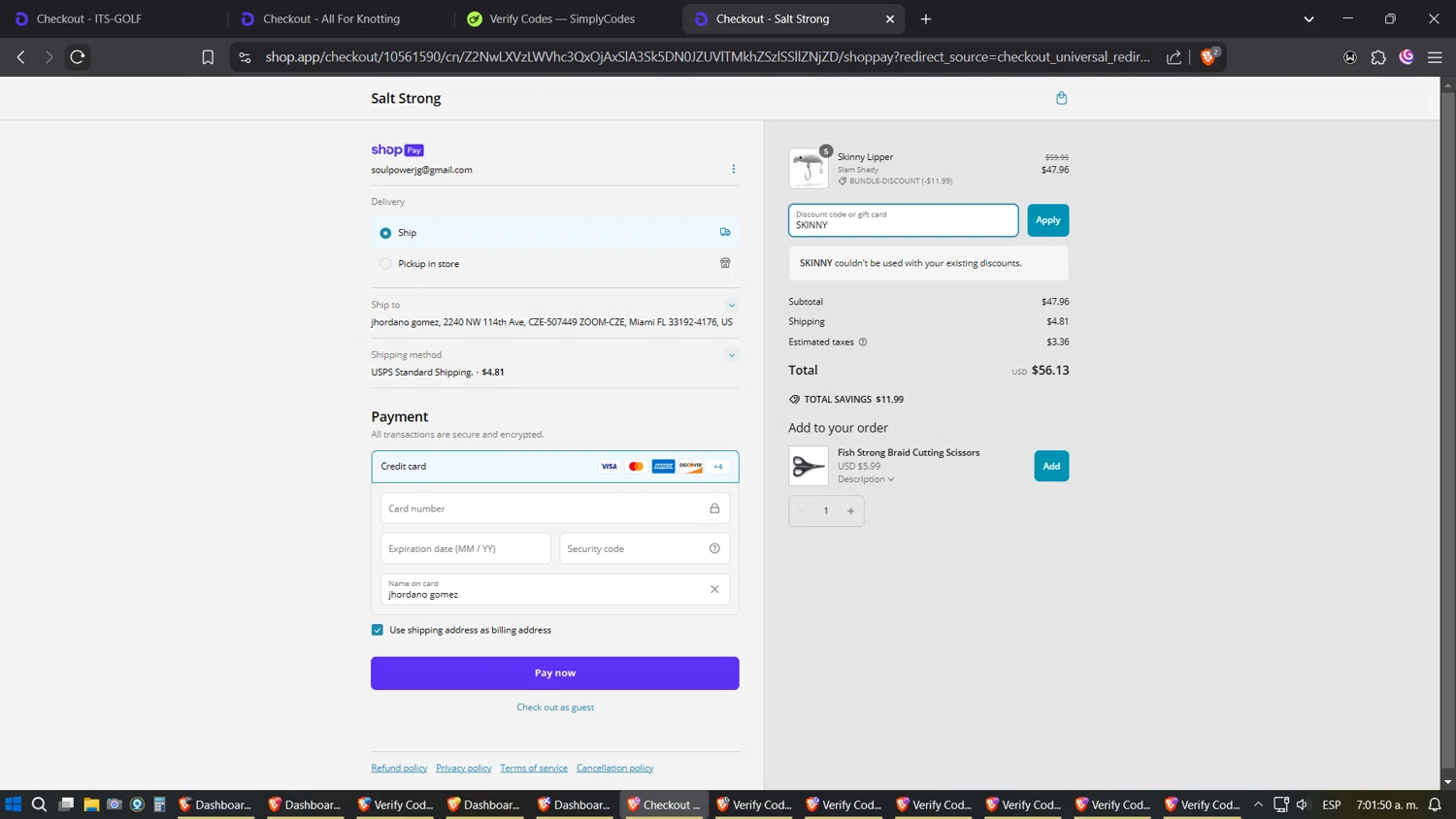The image size is (1456, 819).
Task: Open the Checkout taskbar window
Action: pos(664,804)
